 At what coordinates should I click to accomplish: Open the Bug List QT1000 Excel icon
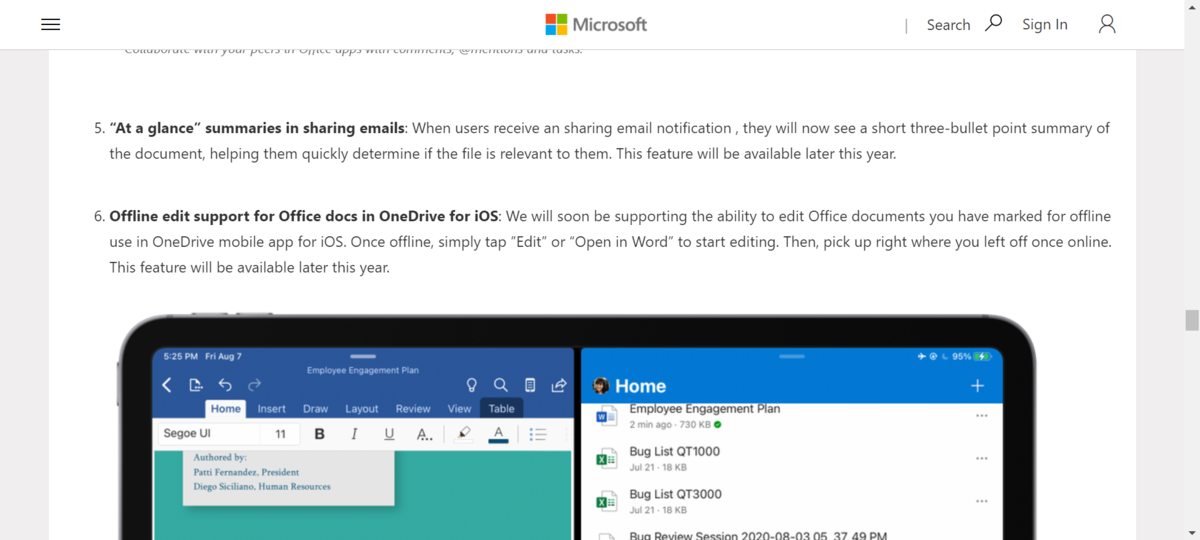coord(605,459)
